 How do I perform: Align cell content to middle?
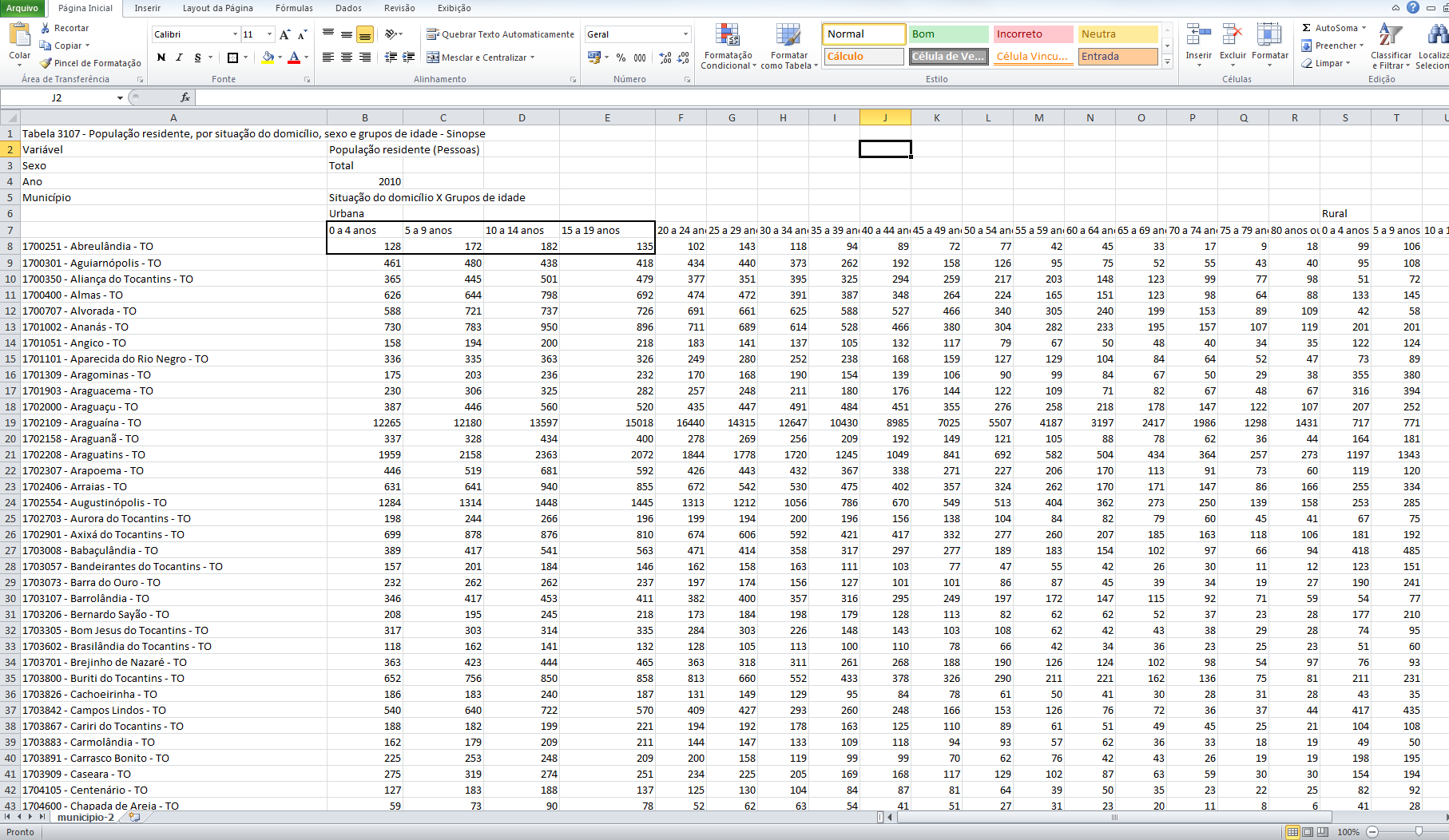[x=347, y=34]
